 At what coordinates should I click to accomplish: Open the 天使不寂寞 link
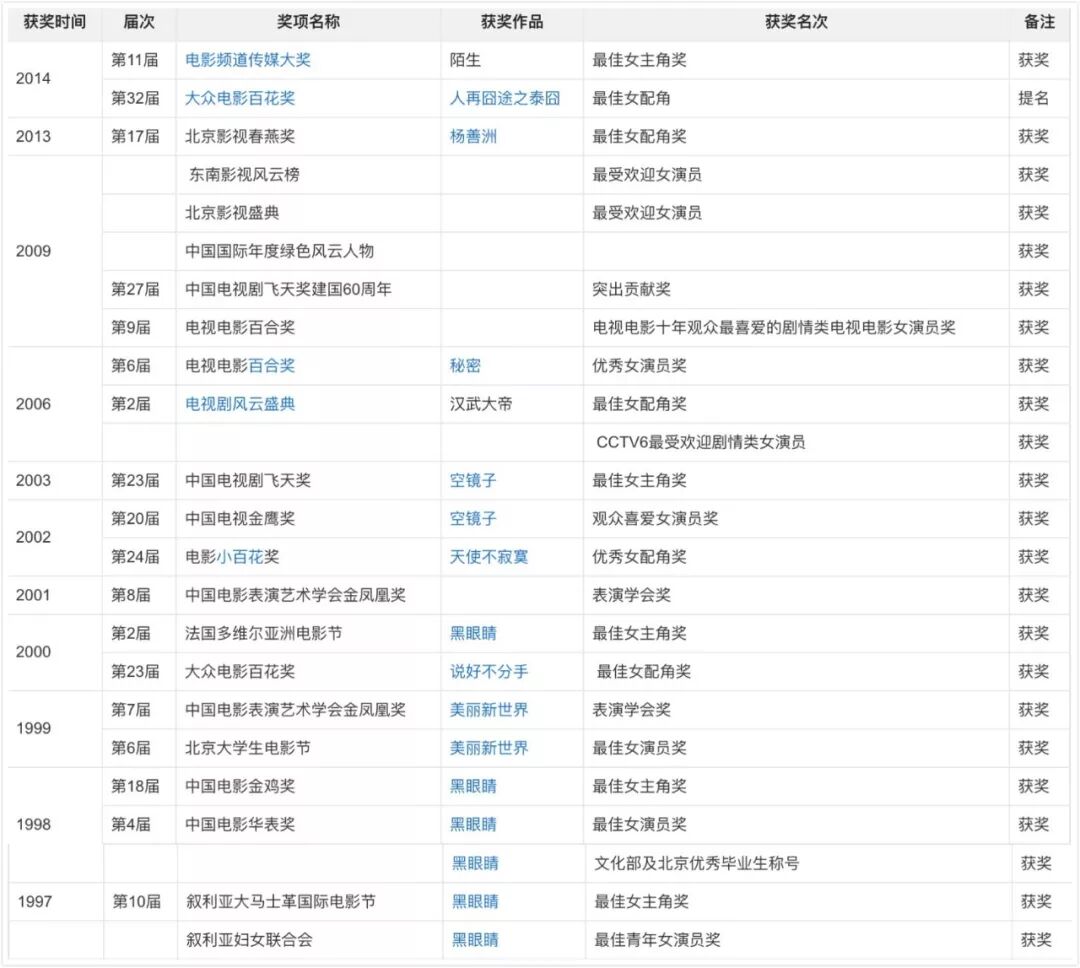pos(489,557)
